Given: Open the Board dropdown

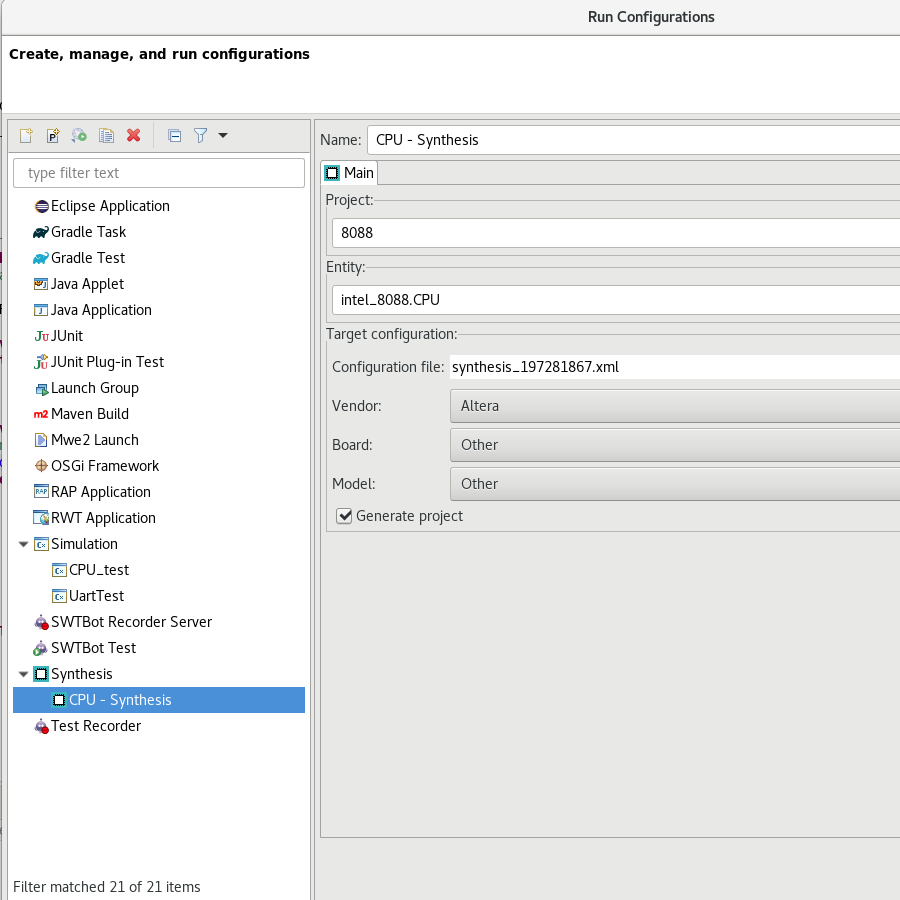Looking at the screenshot, I should (x=675, y=445).
